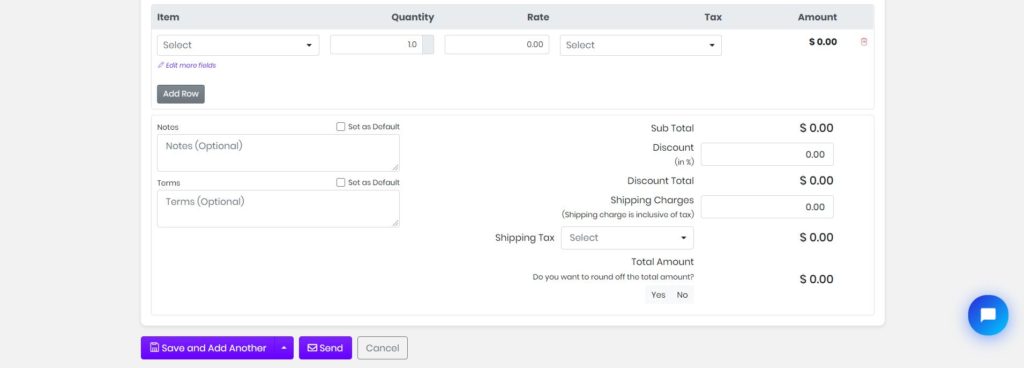Open the Item Select dropdown

pyautogui.click(x=238, y=45)
